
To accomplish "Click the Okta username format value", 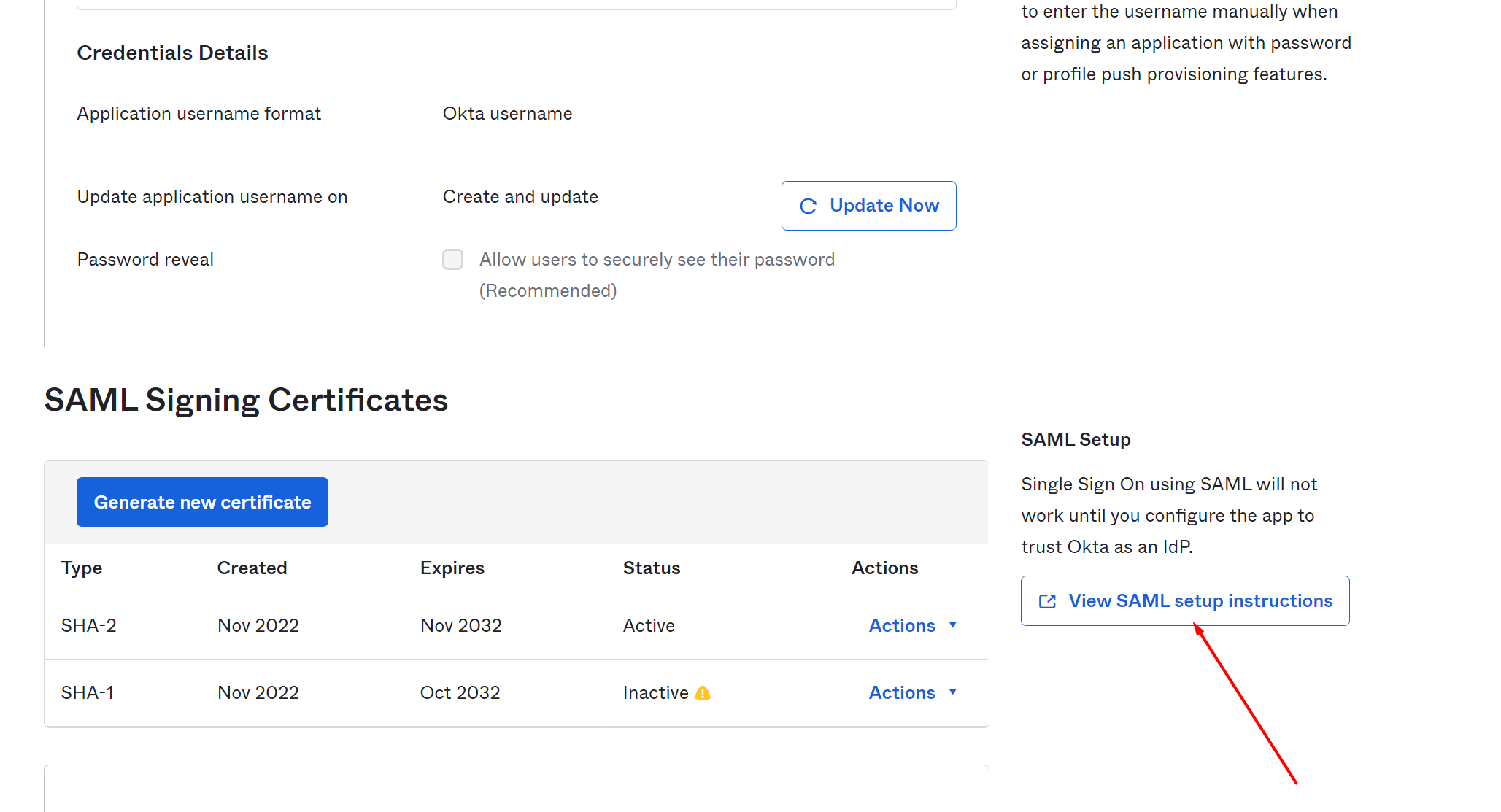I will (x=507, y=114).
